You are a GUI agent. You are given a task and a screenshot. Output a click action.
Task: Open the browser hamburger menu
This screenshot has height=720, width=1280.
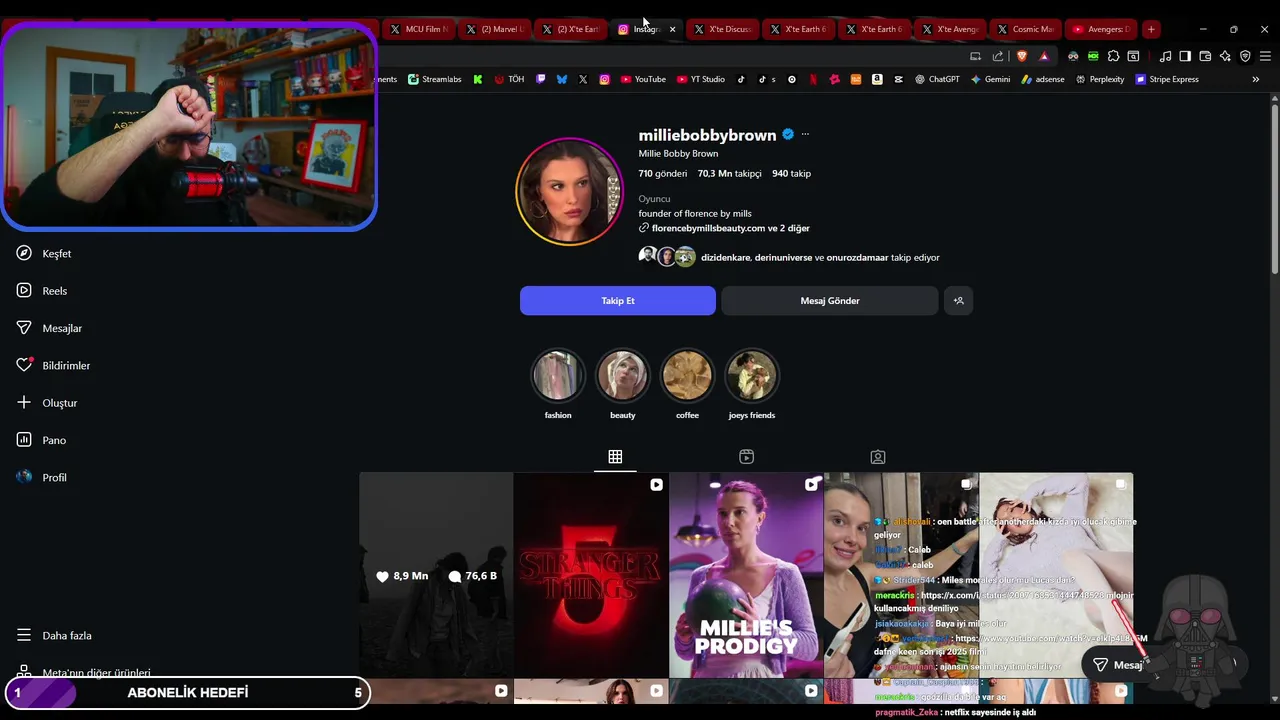click(1265, 56)
